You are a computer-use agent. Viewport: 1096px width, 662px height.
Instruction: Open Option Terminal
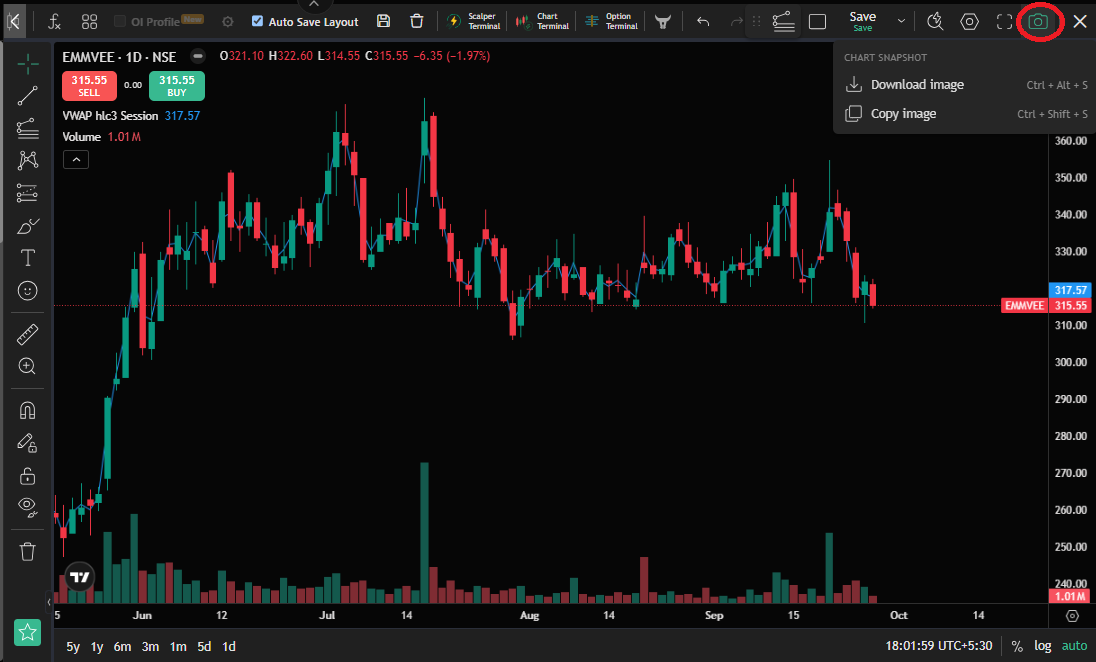click(612, 21)
